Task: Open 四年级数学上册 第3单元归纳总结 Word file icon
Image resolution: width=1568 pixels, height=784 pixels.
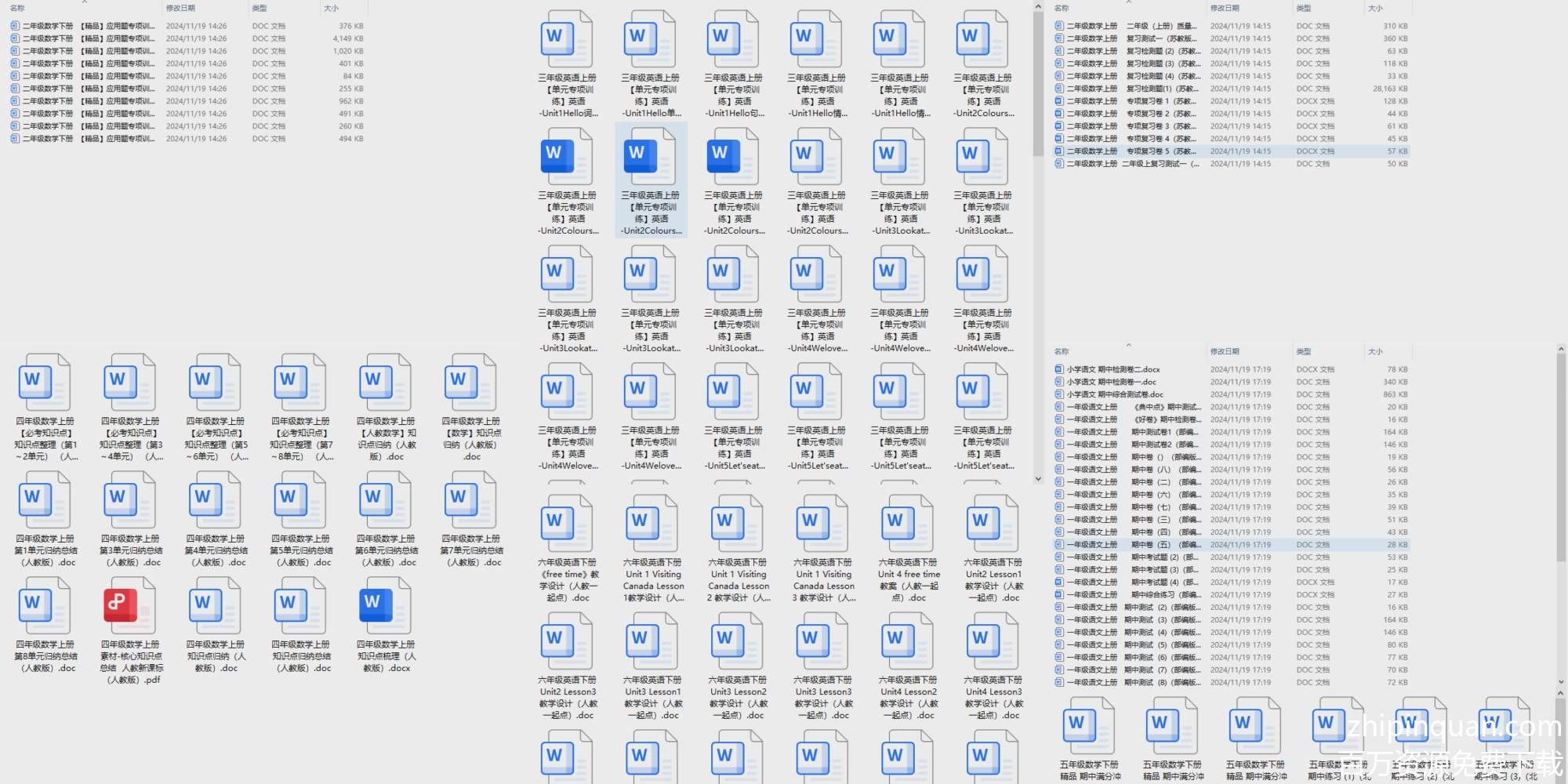Action: [129, 499]
